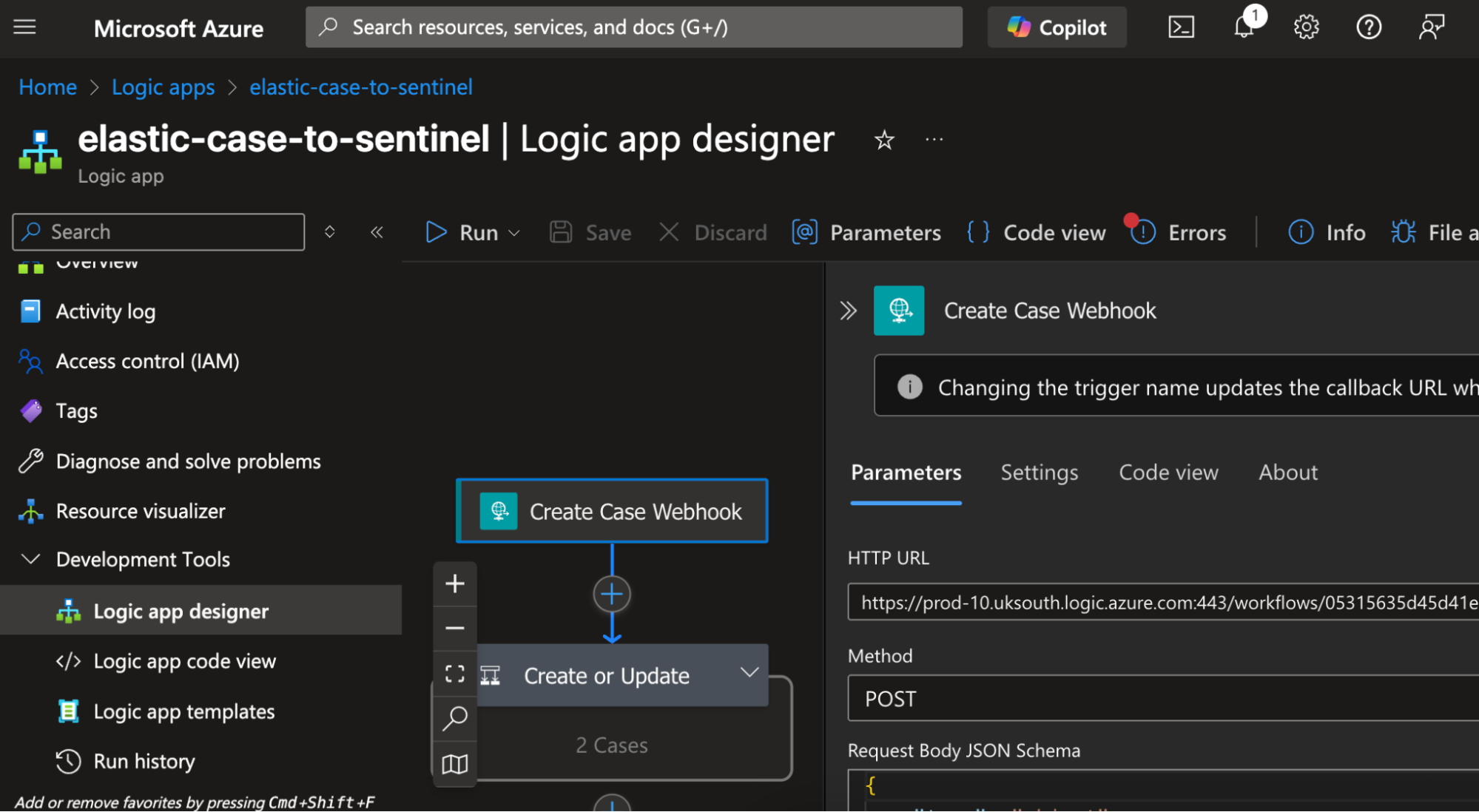The height and width of the screenshot is (812, 1479).
Task: Launch Copilot from the top bar
Action: point(1057,27)
